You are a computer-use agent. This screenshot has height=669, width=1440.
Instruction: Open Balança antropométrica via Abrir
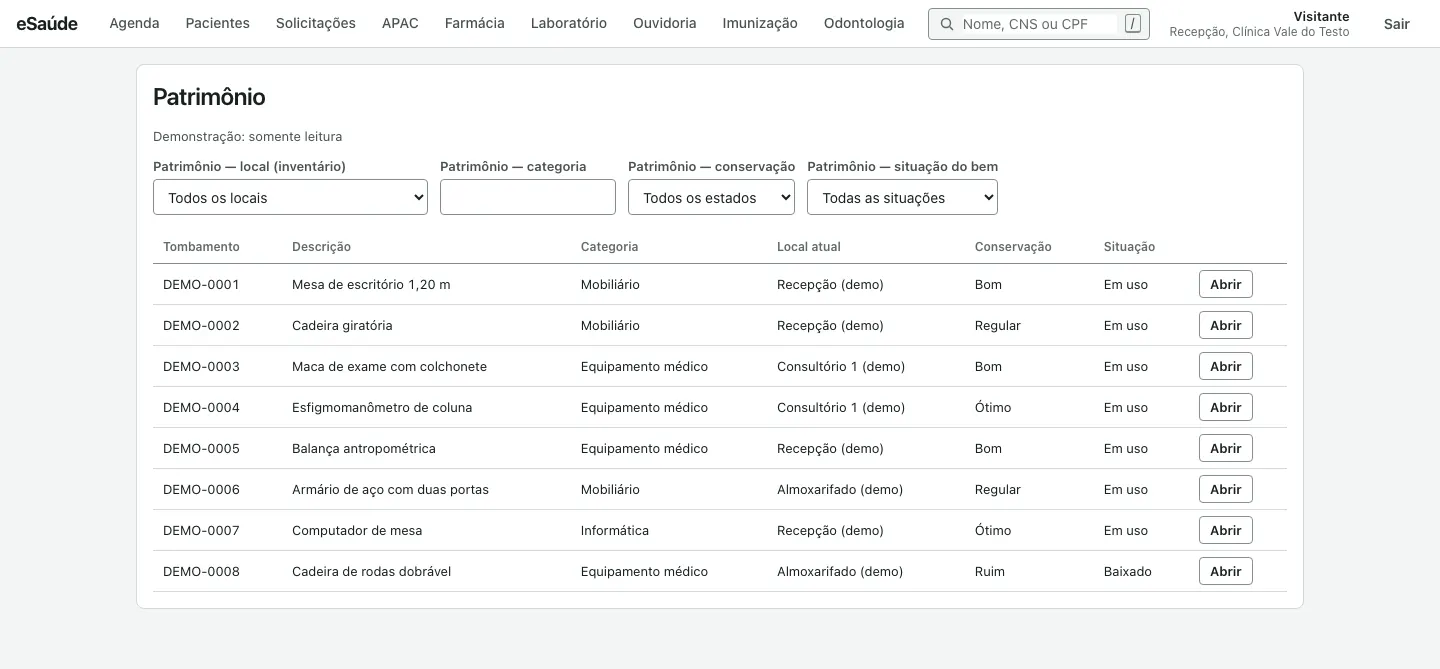tap(1226, 448)
